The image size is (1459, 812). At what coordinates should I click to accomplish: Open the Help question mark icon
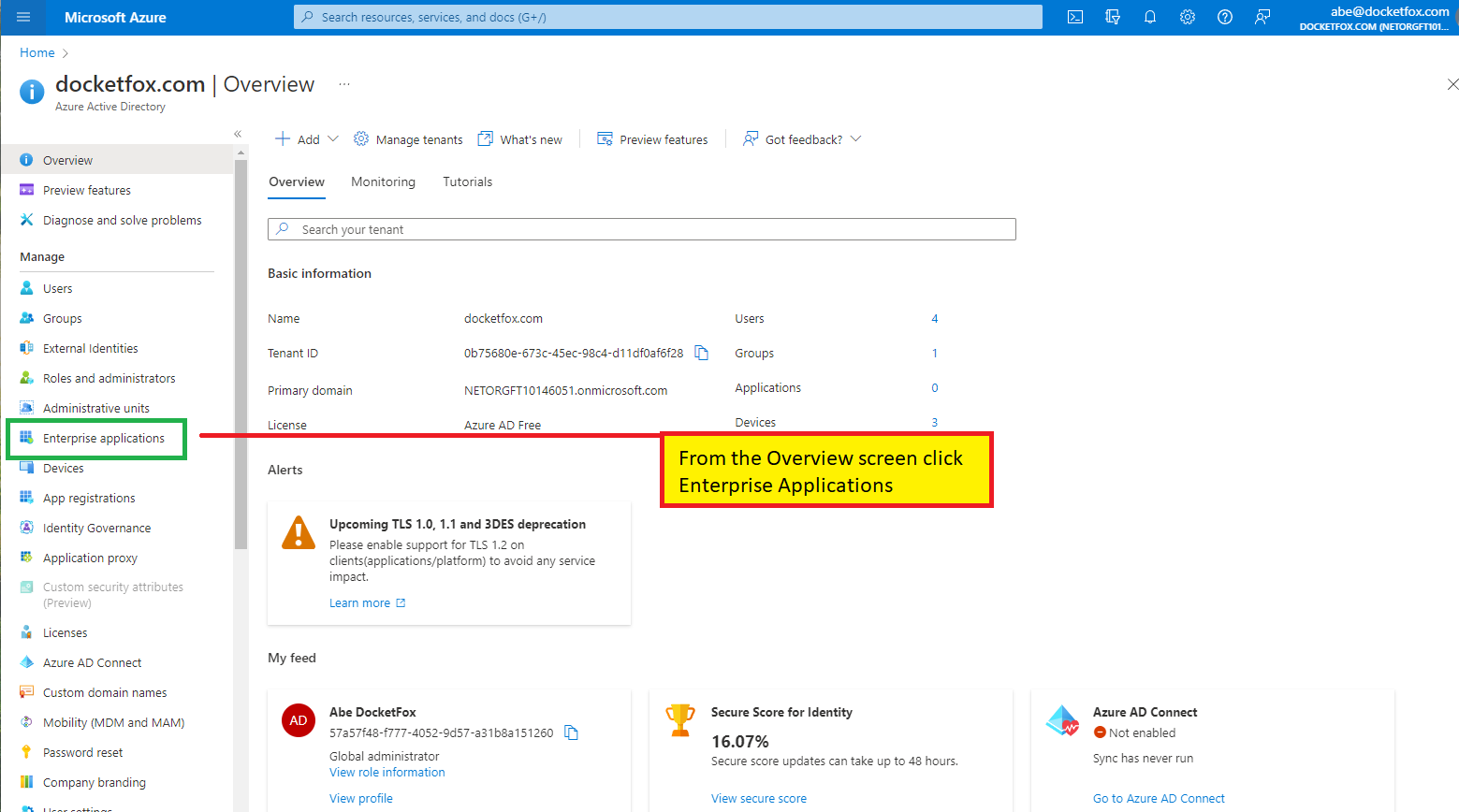pyautogui.click(x=1225, y=17)
